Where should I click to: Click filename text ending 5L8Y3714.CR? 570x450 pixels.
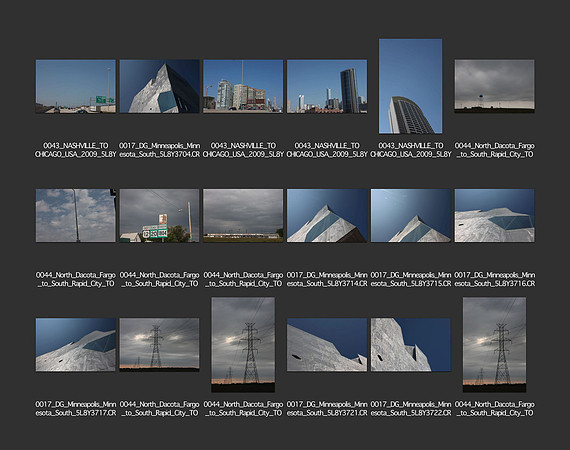(x=327, y=279)
